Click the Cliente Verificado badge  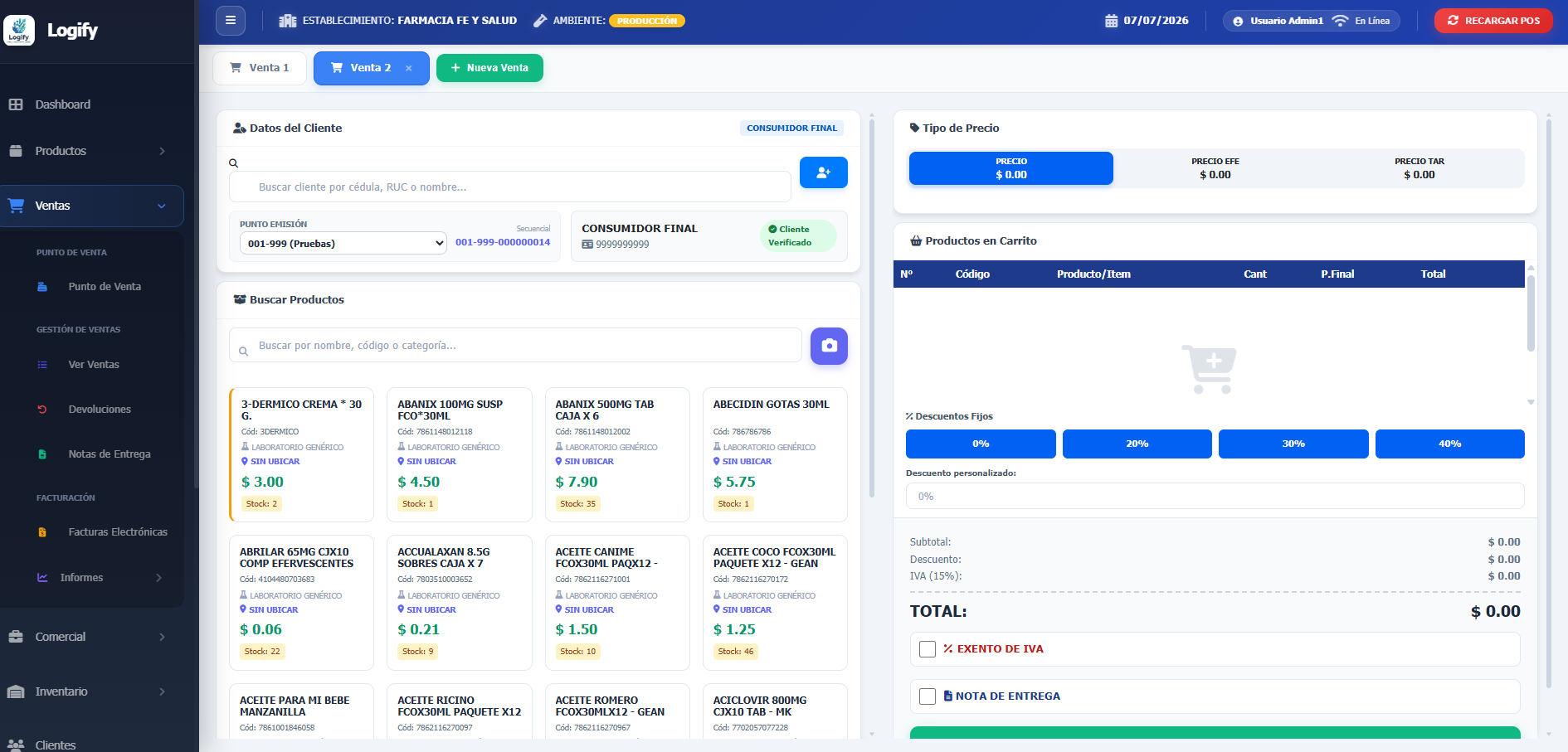pyautogui.click(x=798, y=236)
